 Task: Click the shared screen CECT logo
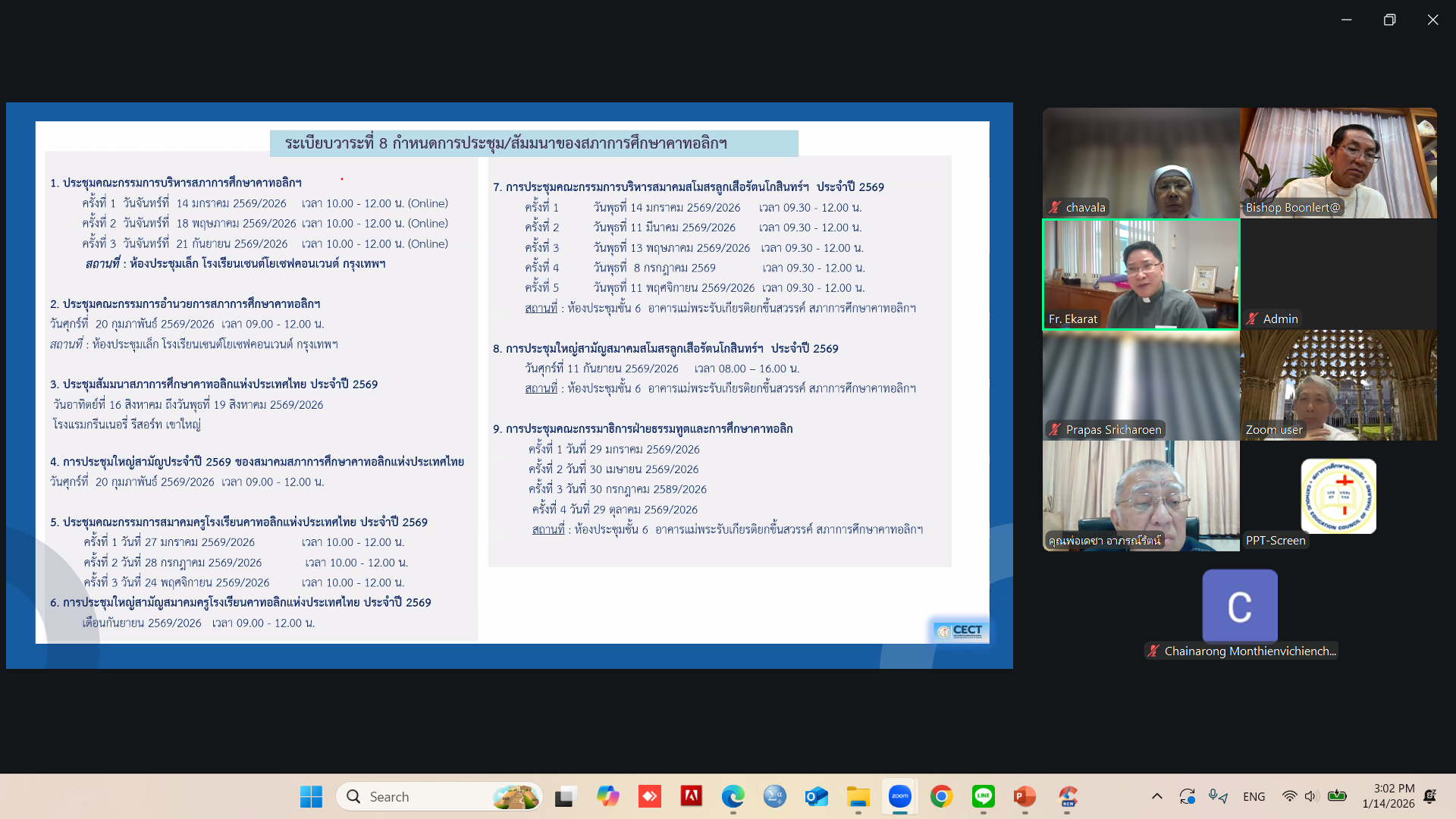960,631
